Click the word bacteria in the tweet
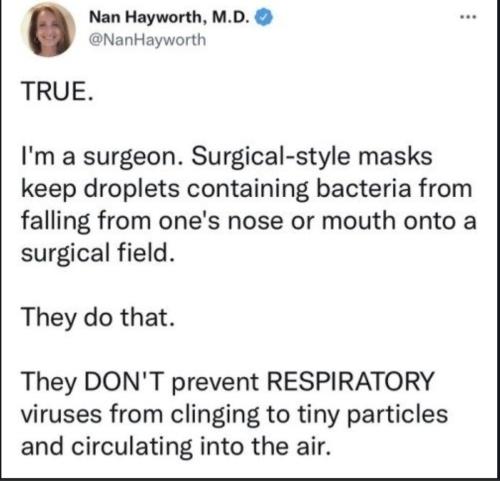This screenshot has width=500, height=481. click(363, 189)
